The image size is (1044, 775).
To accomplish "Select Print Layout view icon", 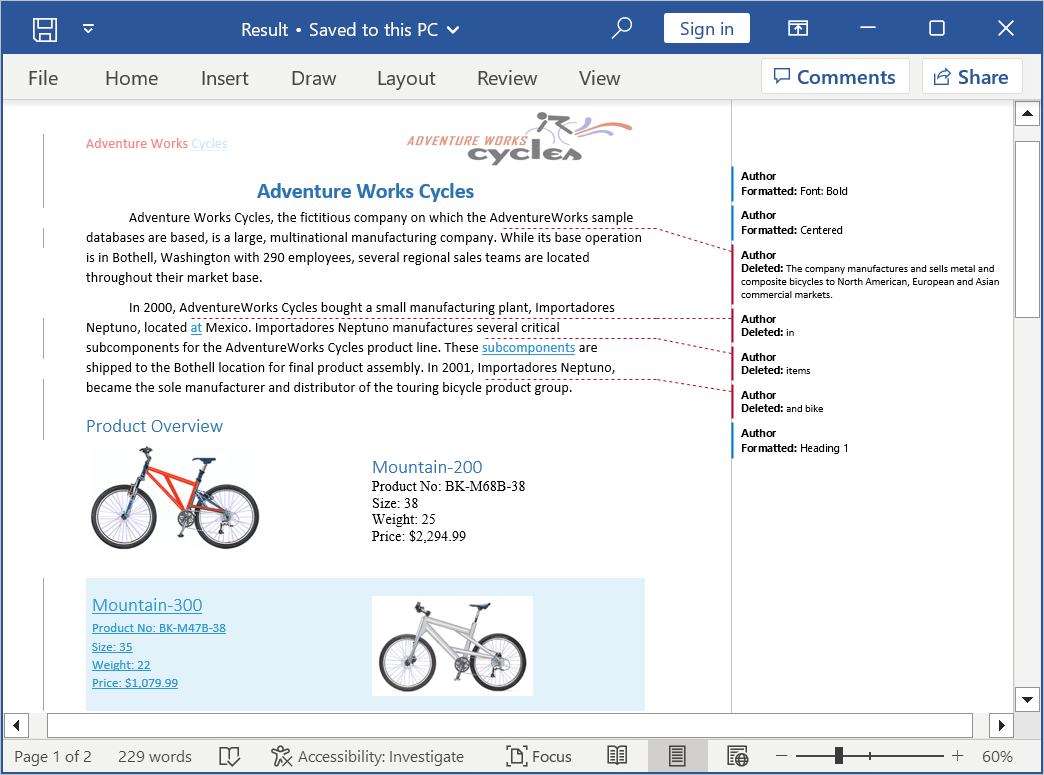I will pyautogui.click(x=677, y=756).
